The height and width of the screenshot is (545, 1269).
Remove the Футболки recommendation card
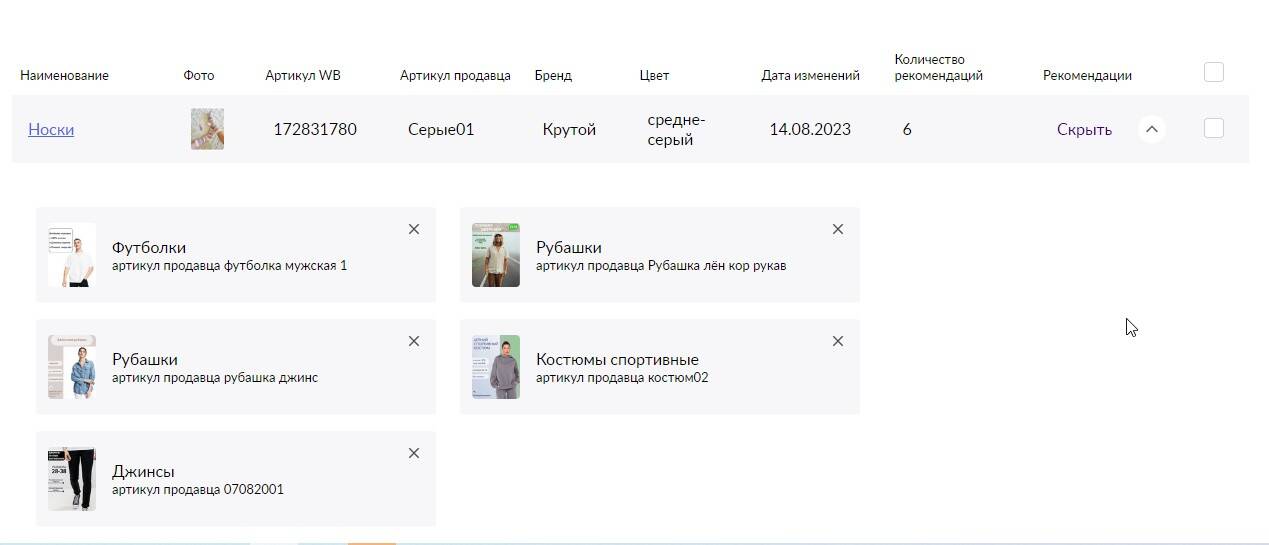[x=414, y=229]
